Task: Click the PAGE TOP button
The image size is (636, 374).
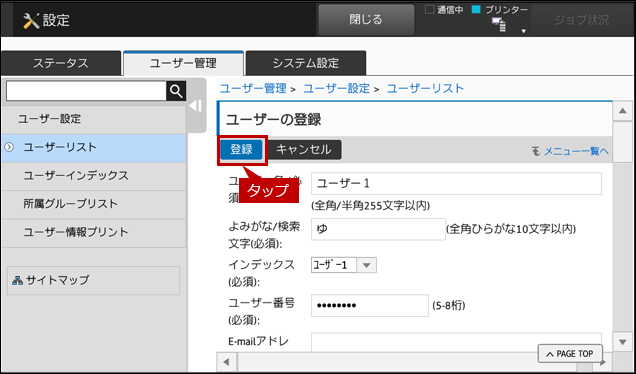Action: click(x=570, y=354)
